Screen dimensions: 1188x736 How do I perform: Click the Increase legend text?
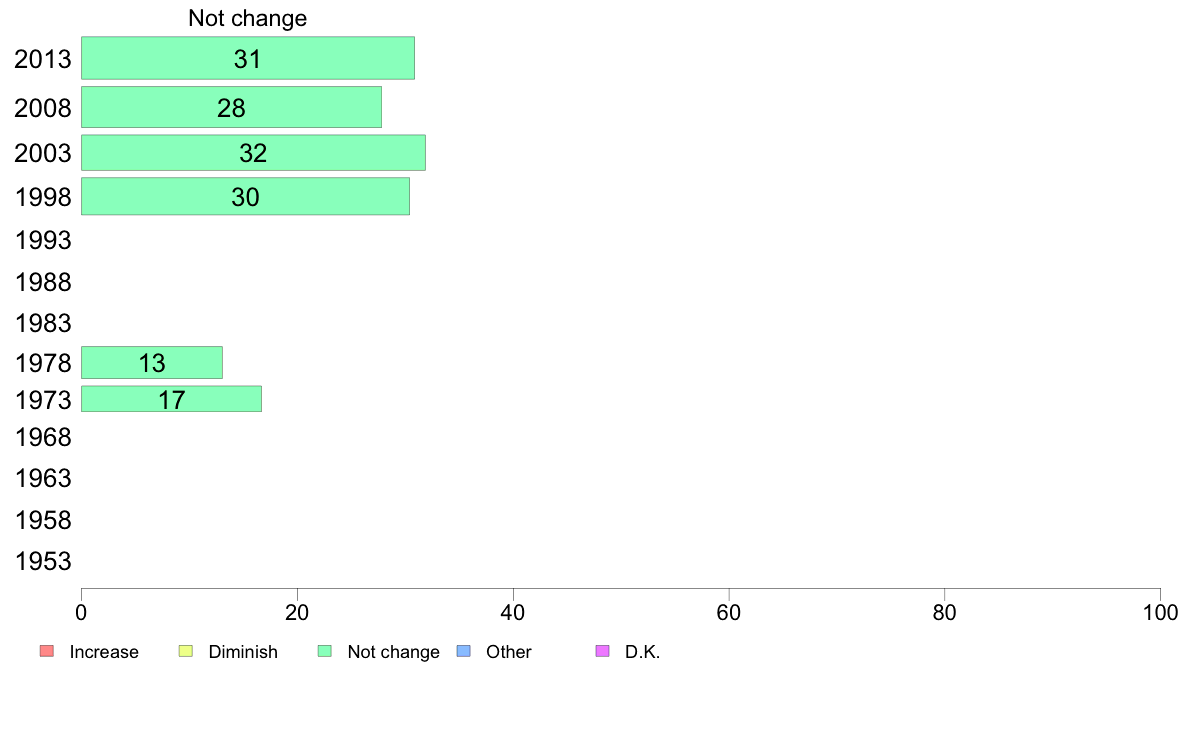104,652
